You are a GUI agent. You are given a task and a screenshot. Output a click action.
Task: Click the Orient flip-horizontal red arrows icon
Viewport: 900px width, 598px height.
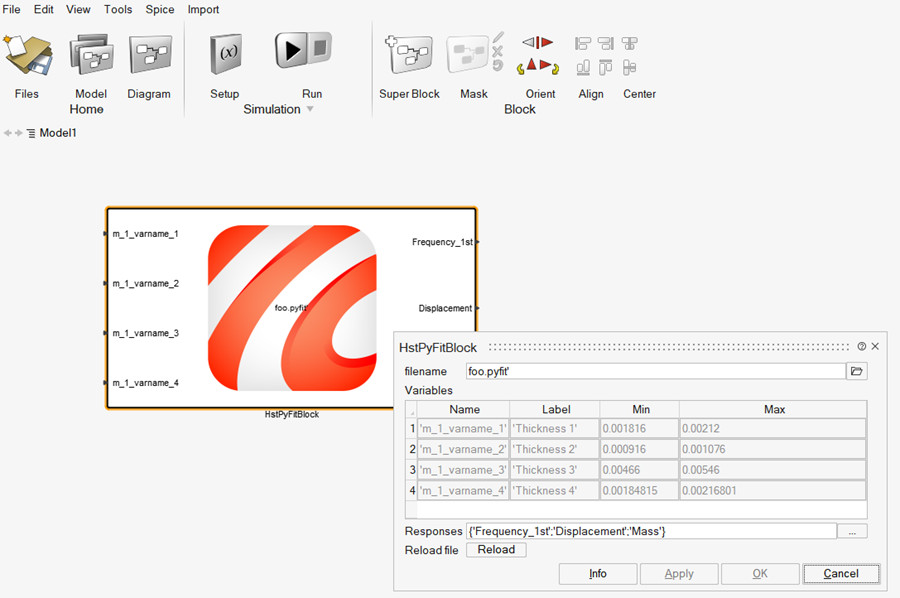[x=538, y=43]
